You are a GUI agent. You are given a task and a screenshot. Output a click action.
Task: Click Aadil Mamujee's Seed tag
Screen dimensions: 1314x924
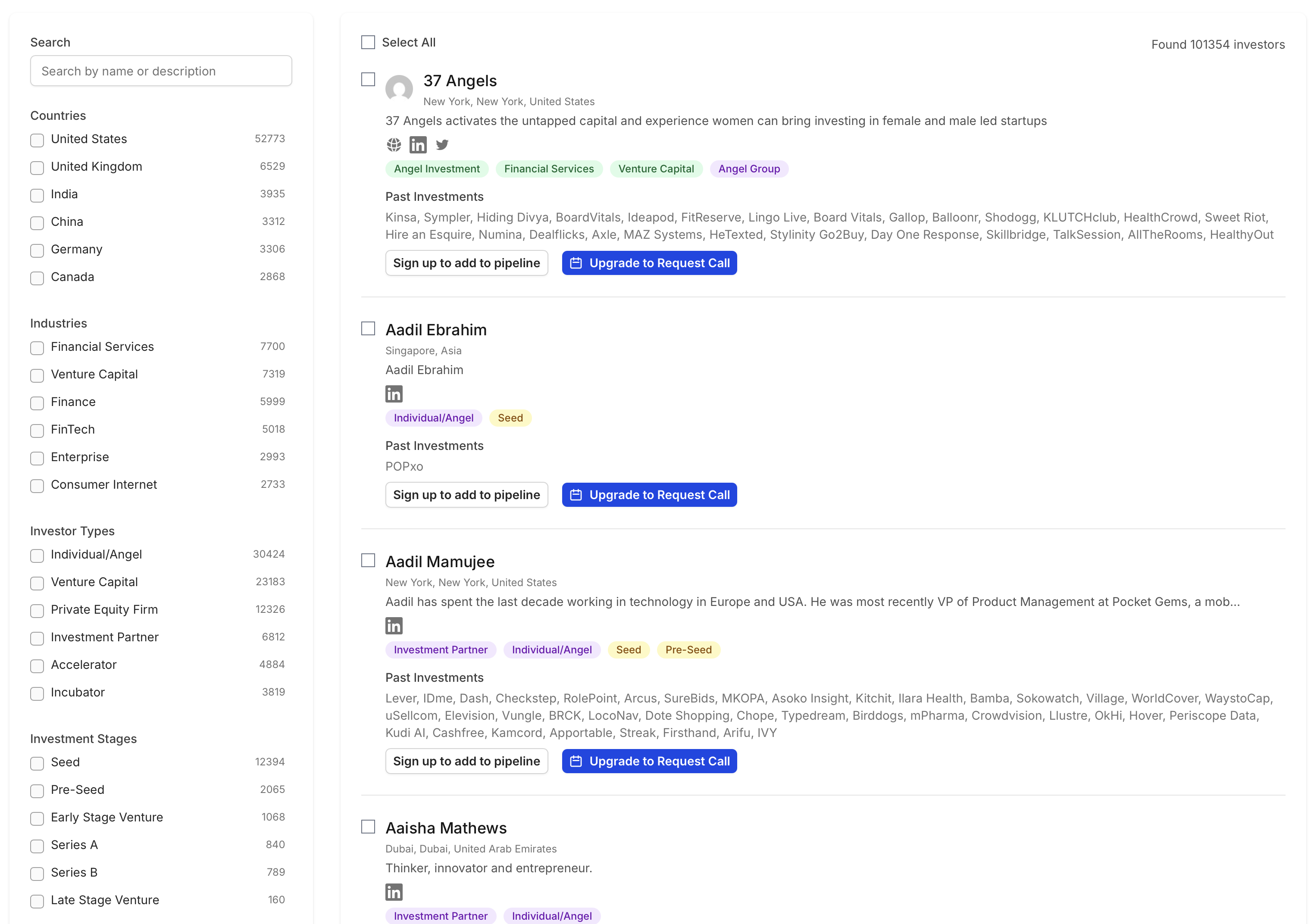tap(628, 650)
